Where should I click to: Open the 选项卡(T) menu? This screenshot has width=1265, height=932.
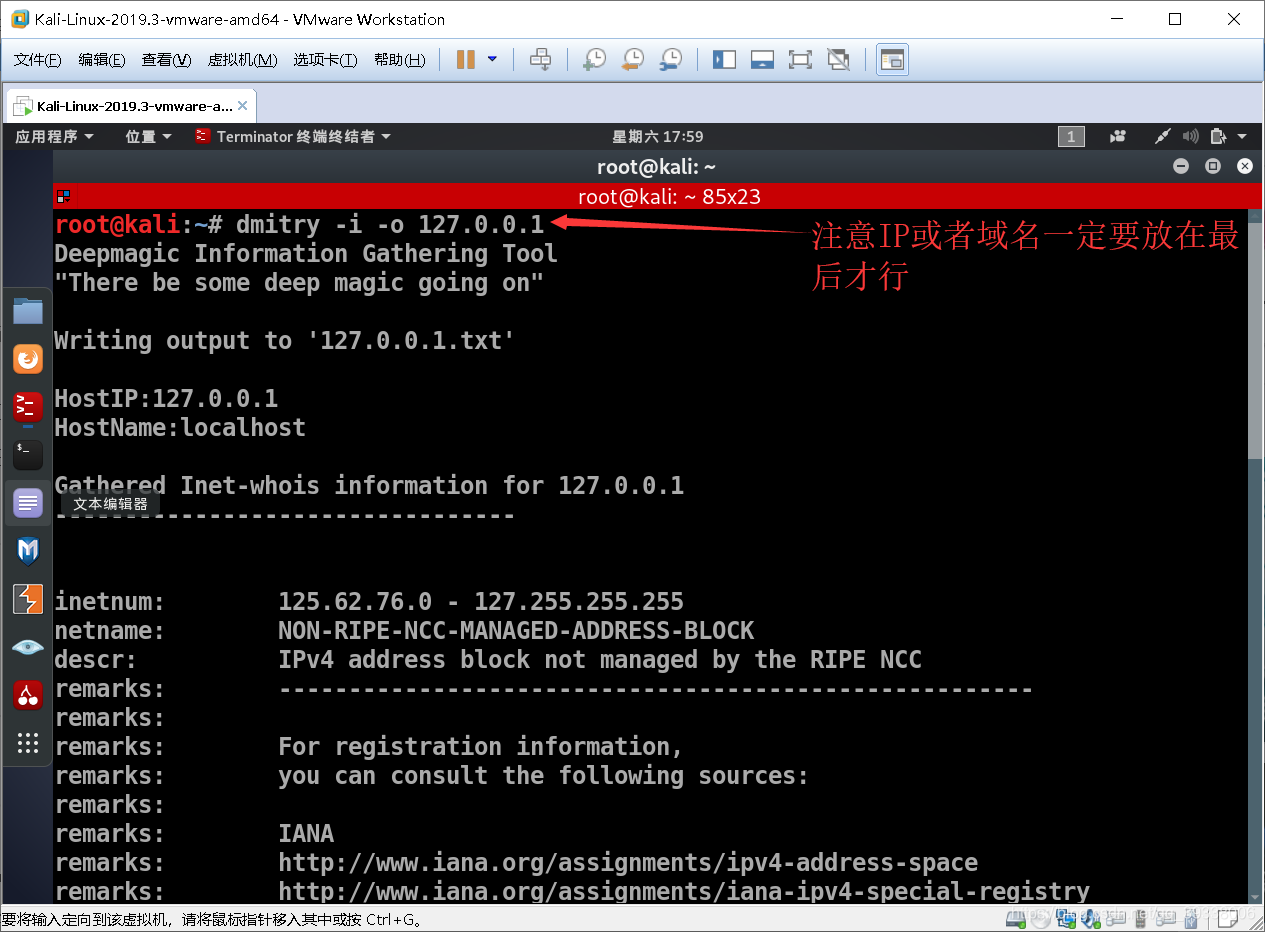click(325, 60)
